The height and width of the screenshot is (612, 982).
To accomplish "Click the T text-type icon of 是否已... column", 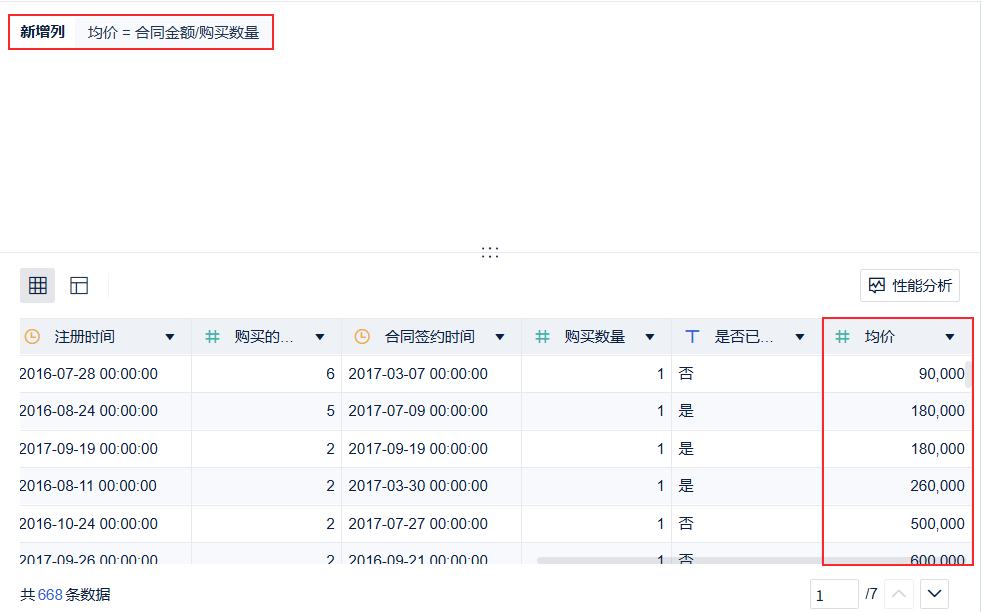I will click(692, 337).
